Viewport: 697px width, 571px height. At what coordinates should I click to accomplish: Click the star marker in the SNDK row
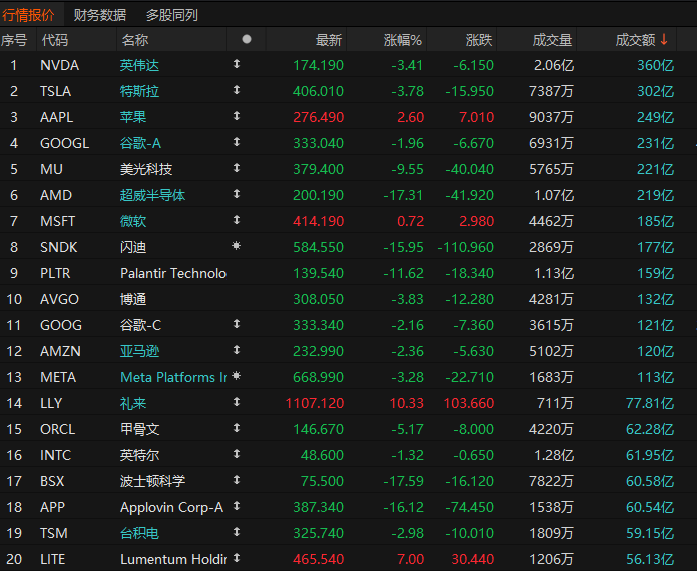pyautogui.click(x=237, y=246)
